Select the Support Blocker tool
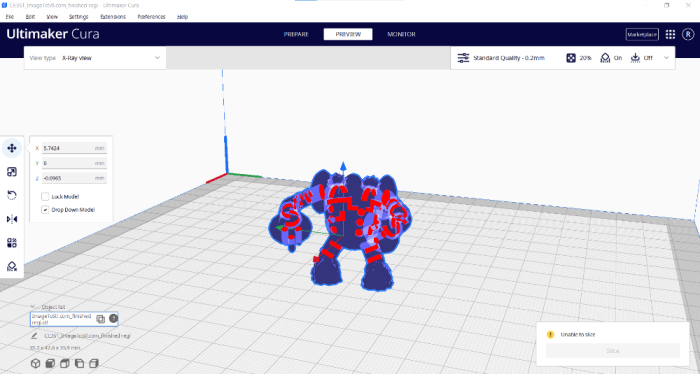The width and height of the screenshot is (700, 374). coord(12,266)
